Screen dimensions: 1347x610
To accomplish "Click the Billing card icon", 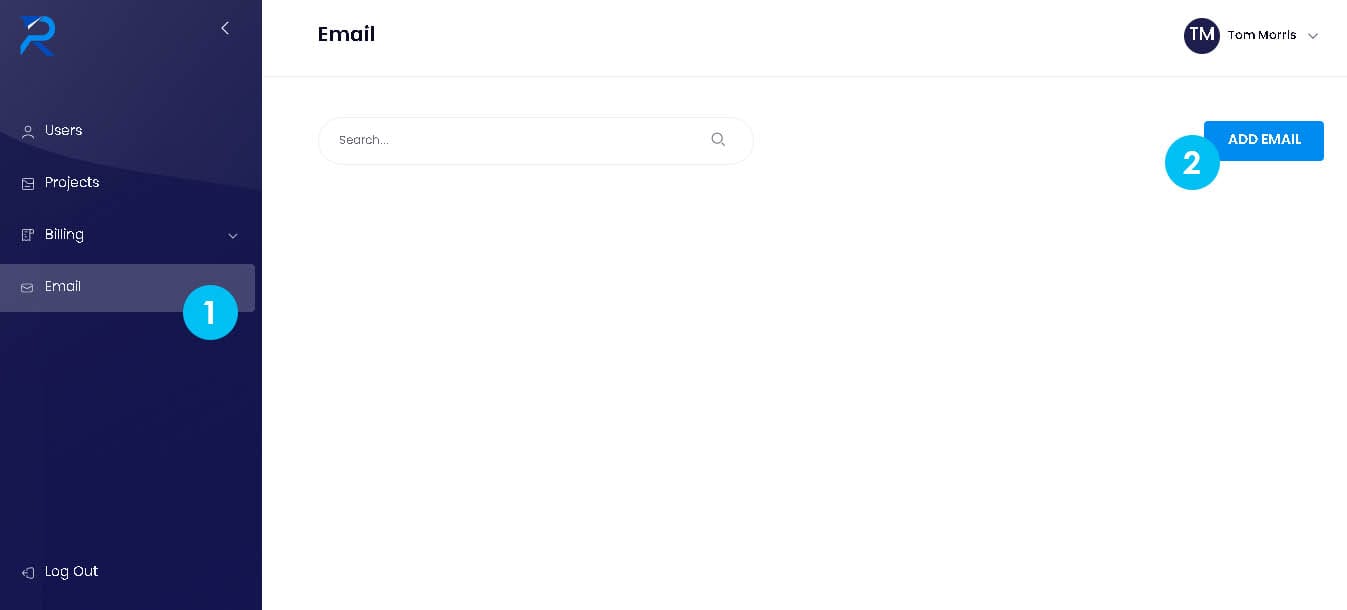I will click(x=28, y=235).
